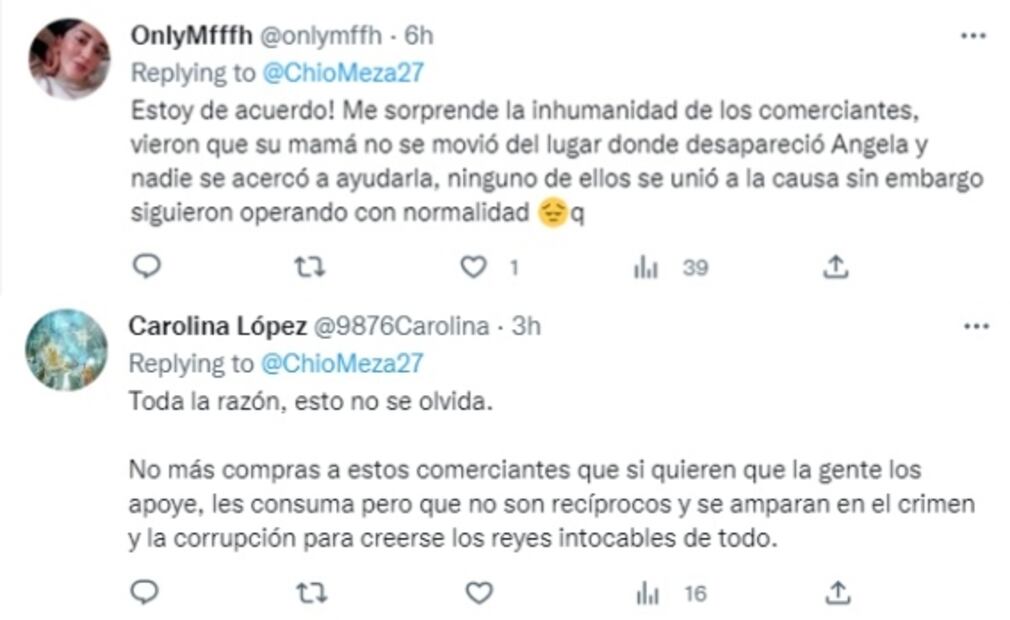Open the 3h timestamp of Carolina's tweet
Screen dimensions: 1010x620
(x=525, y=327)
